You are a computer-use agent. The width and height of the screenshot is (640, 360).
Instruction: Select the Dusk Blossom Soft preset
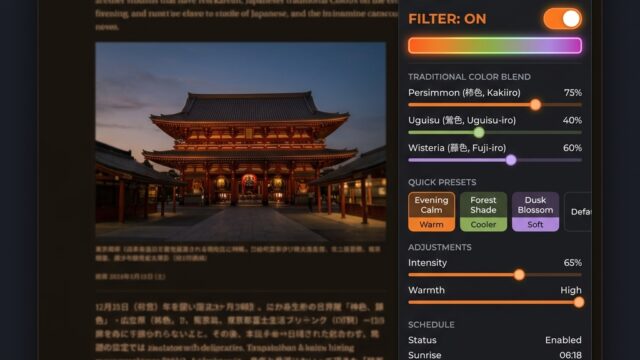coord(535,212)
